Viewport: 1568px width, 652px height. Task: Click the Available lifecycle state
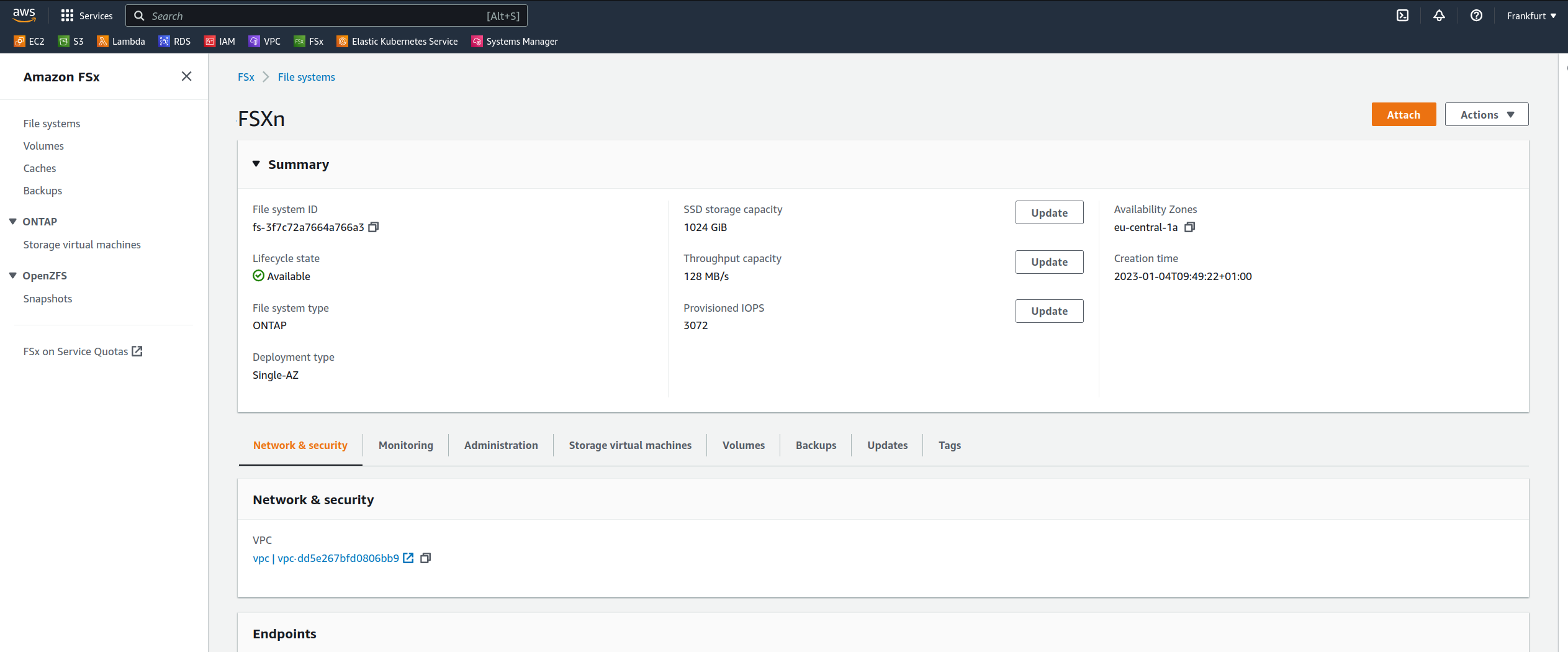[x=282, y=276]
